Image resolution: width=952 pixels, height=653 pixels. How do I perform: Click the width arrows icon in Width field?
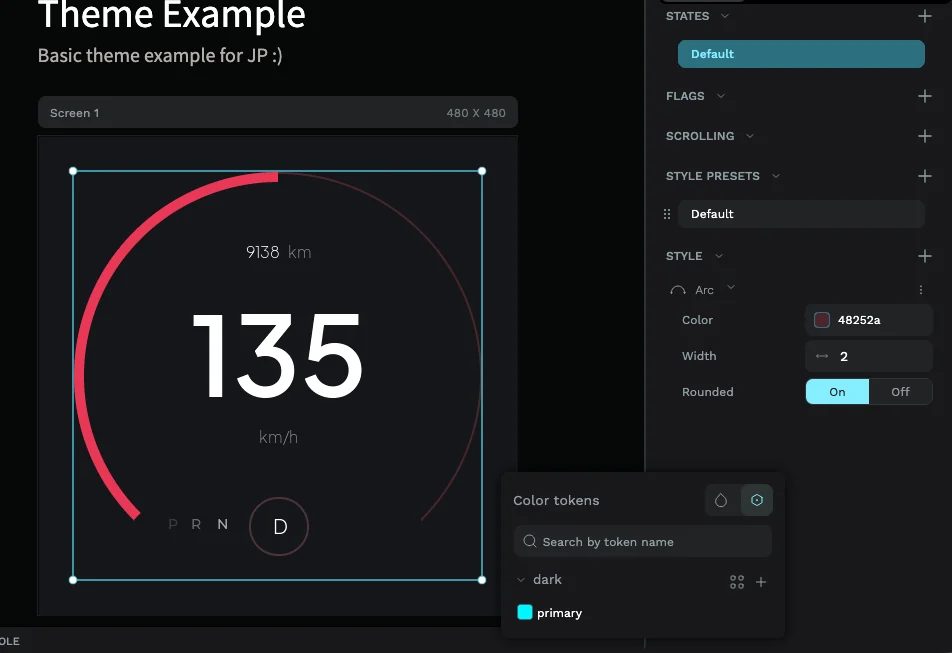tap(821, 356)
